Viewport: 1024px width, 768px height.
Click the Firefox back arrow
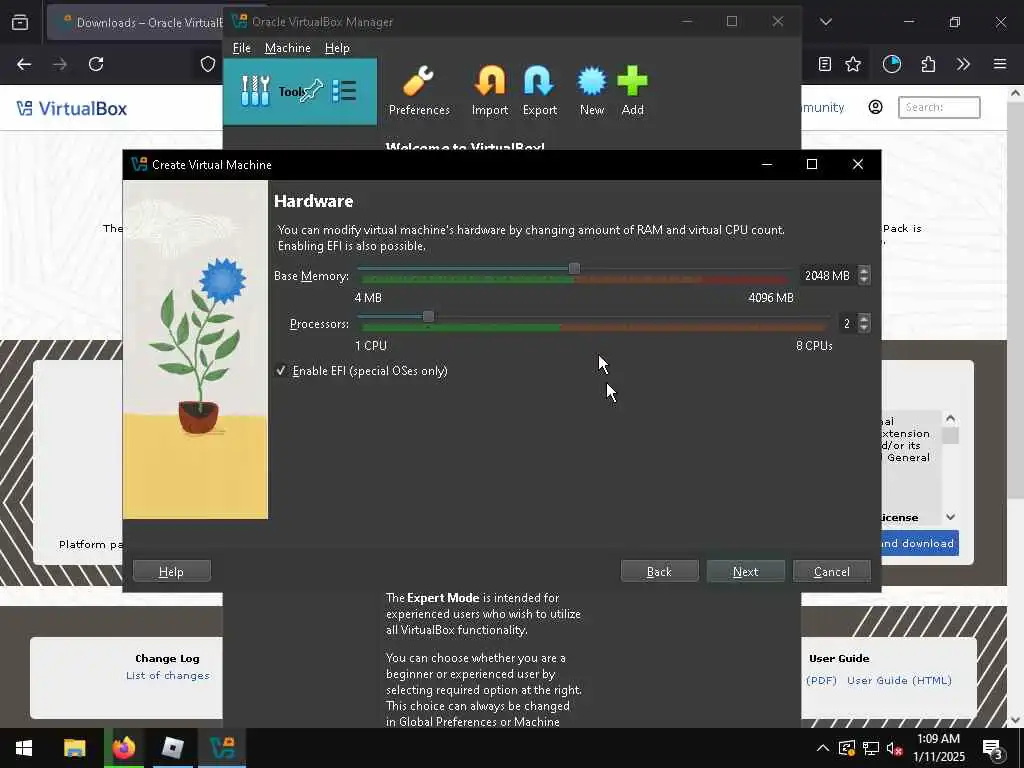(x=24, y=64)
